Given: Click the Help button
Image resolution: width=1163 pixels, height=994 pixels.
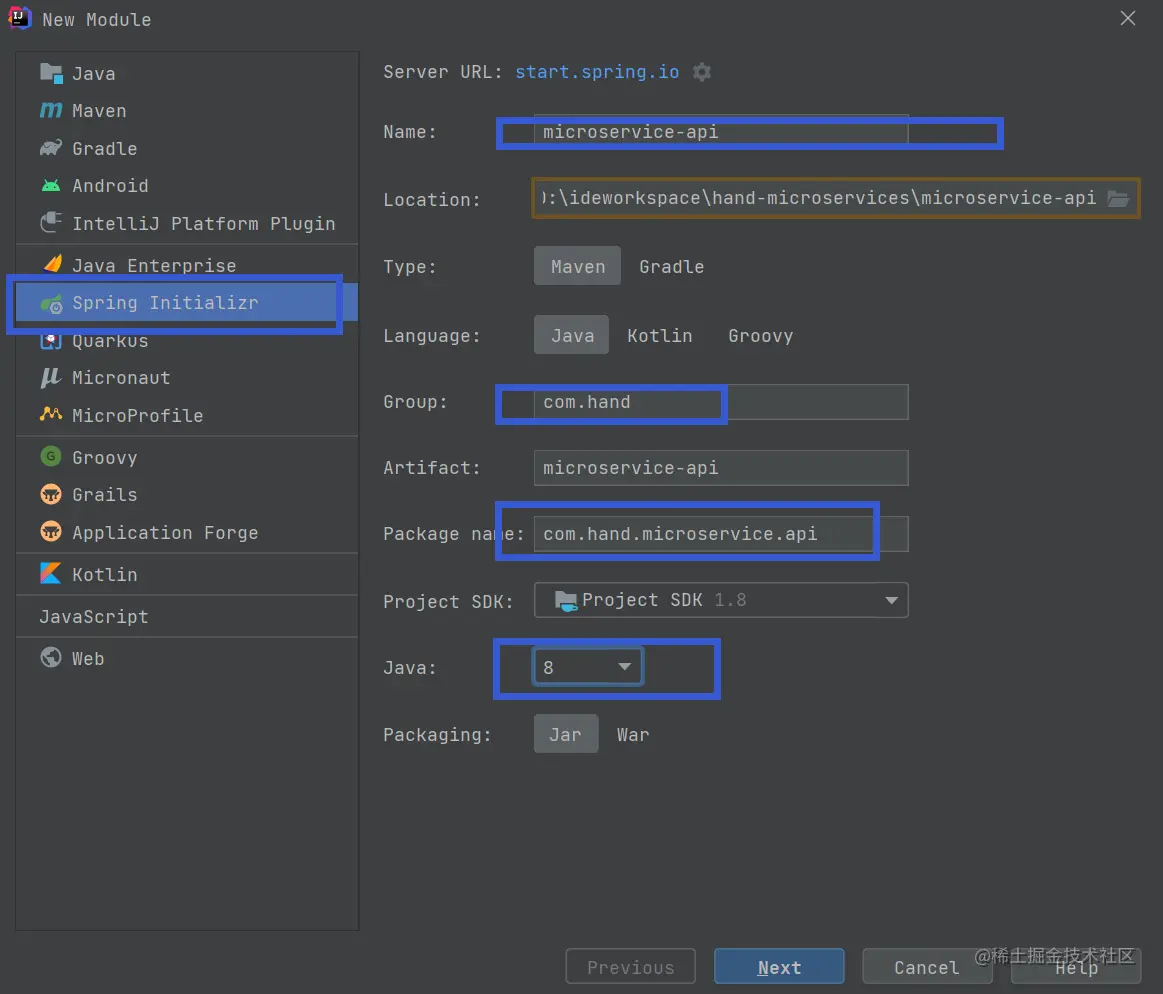Looking at the screenshot, I should tap(1075, 967).
